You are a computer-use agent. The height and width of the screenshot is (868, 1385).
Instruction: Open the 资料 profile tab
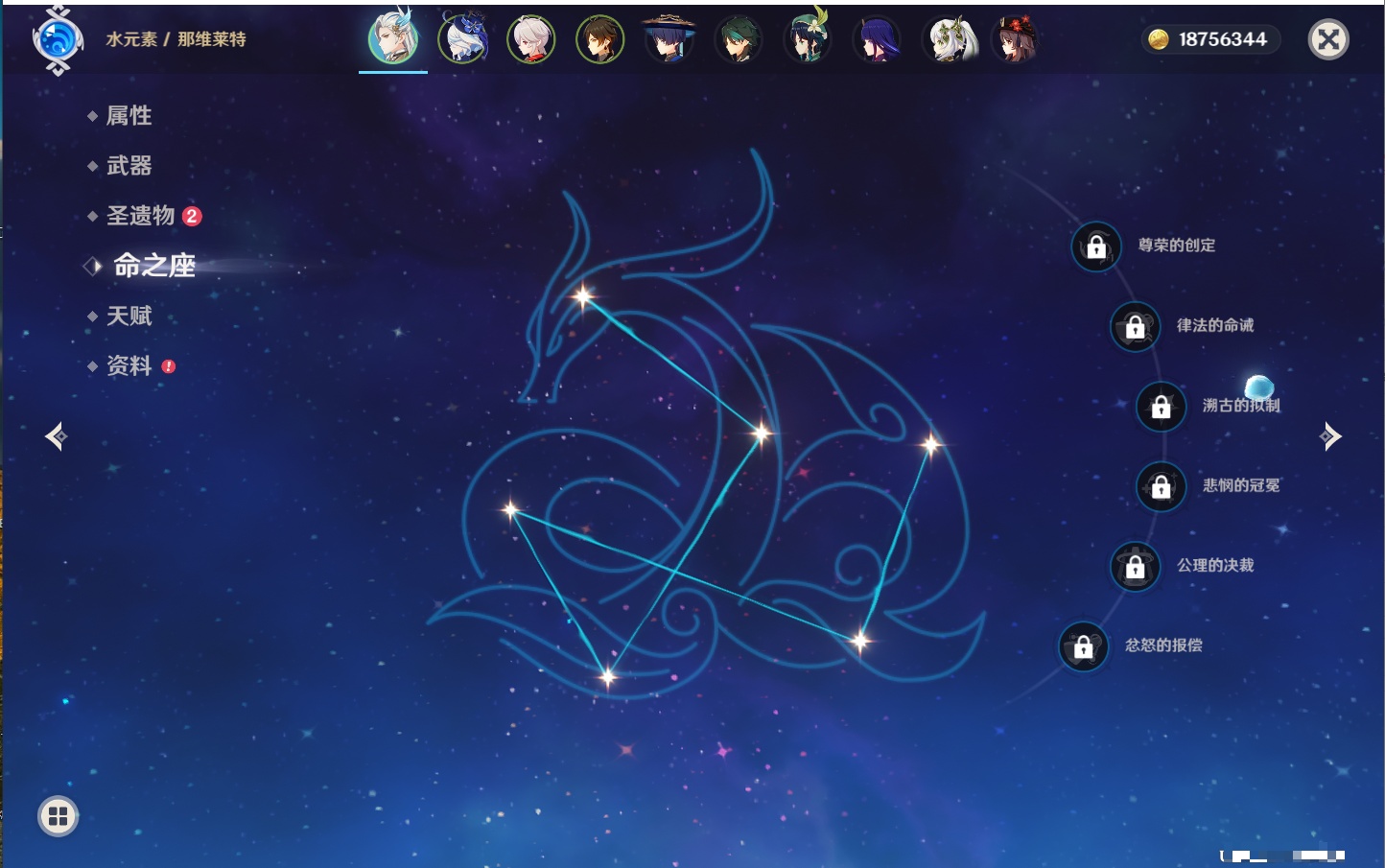[129, 365]
